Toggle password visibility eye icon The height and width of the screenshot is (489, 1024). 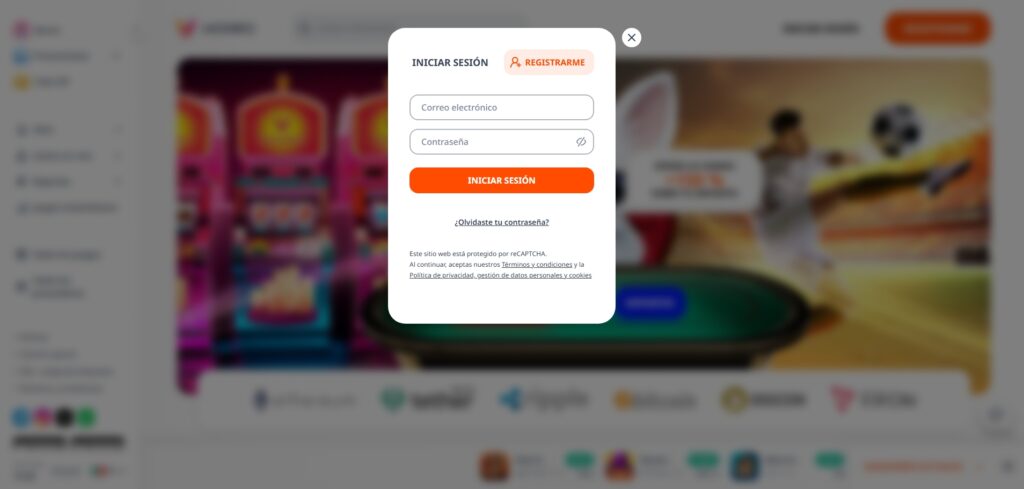click(581, 142)
